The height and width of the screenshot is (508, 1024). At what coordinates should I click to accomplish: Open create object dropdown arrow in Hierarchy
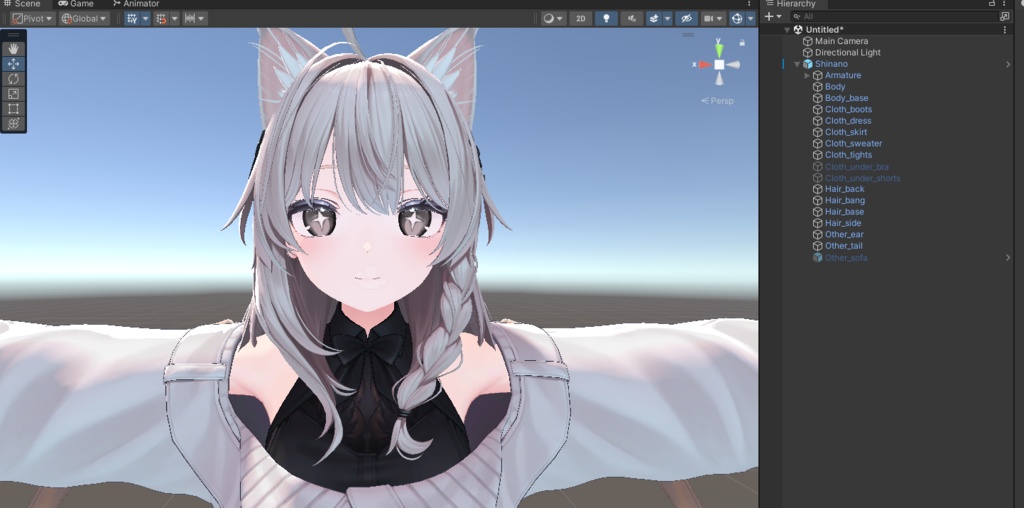pyautogui.click(x=778, y=16)
